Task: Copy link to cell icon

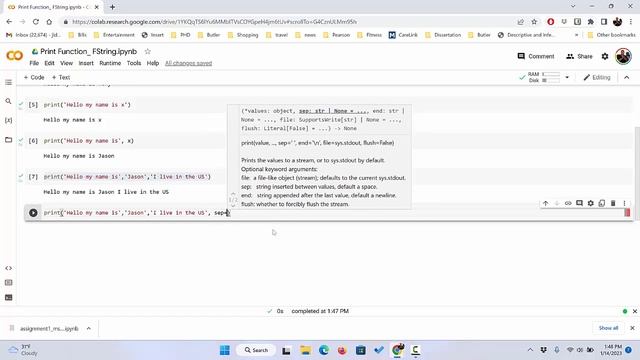Action: click(x=568, y=203)
